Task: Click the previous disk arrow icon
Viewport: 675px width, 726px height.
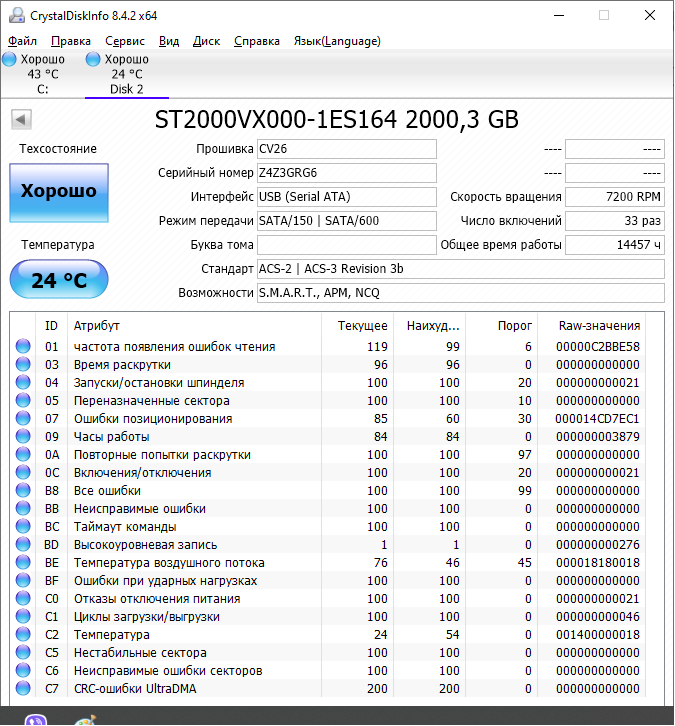Action: click(x=20, y=120)
